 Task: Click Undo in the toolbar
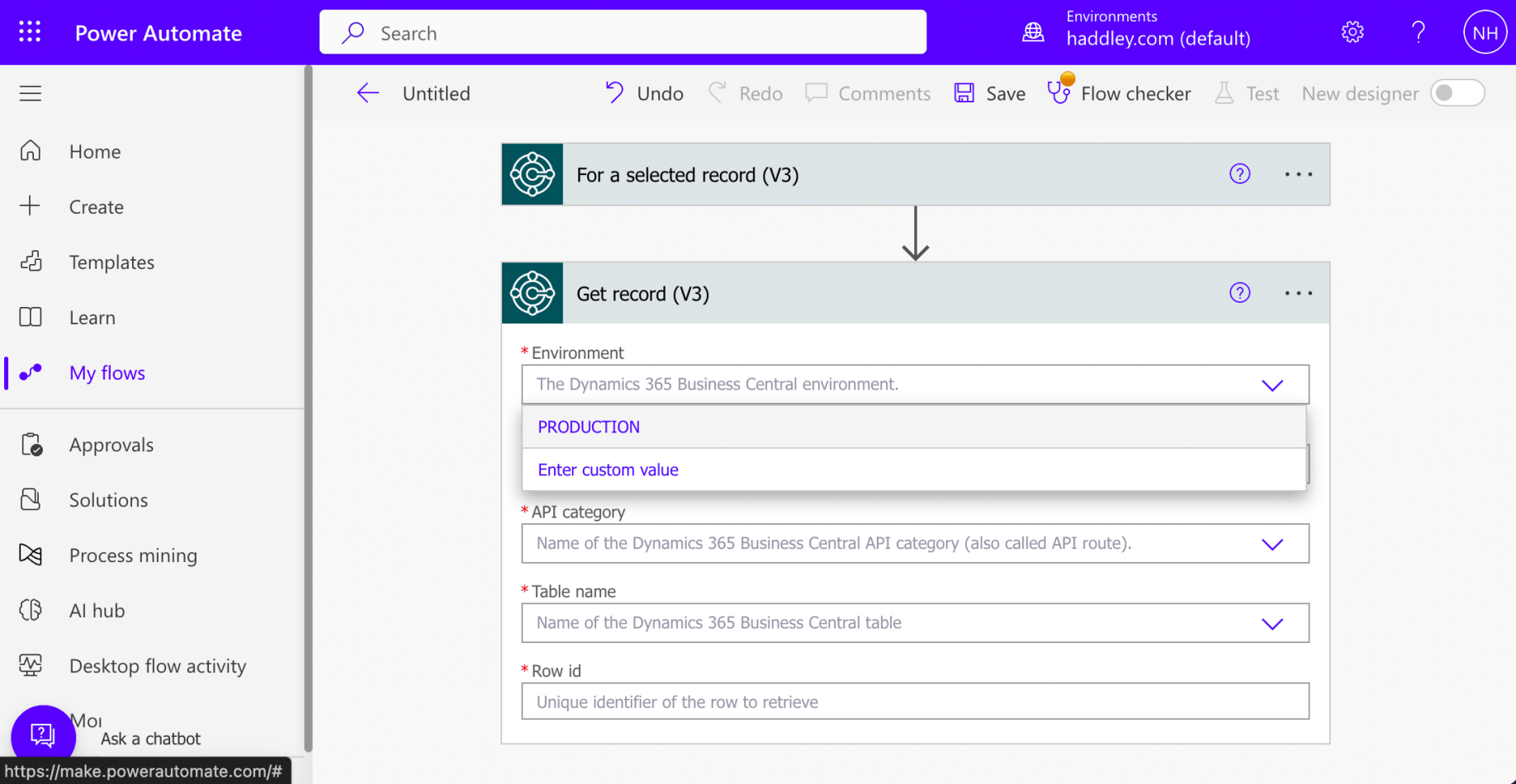tap(645, 93)
